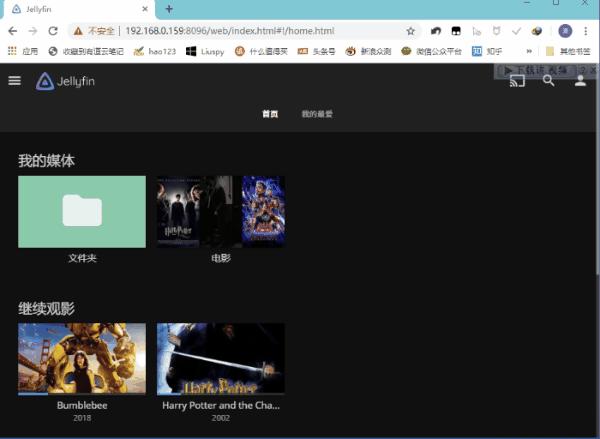Click the 2002 year under Harry Potter

coord(221,418)
